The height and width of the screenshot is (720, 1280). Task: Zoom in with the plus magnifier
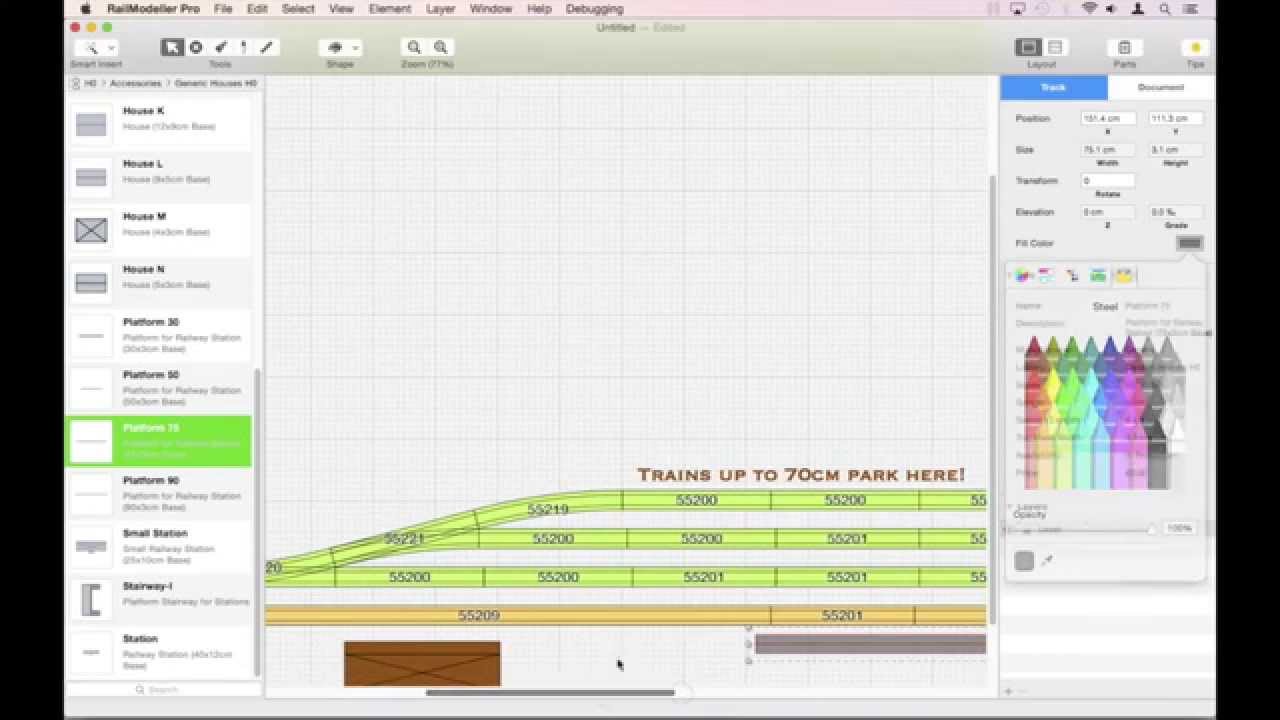pyautogui.click(x=440, y=47)
